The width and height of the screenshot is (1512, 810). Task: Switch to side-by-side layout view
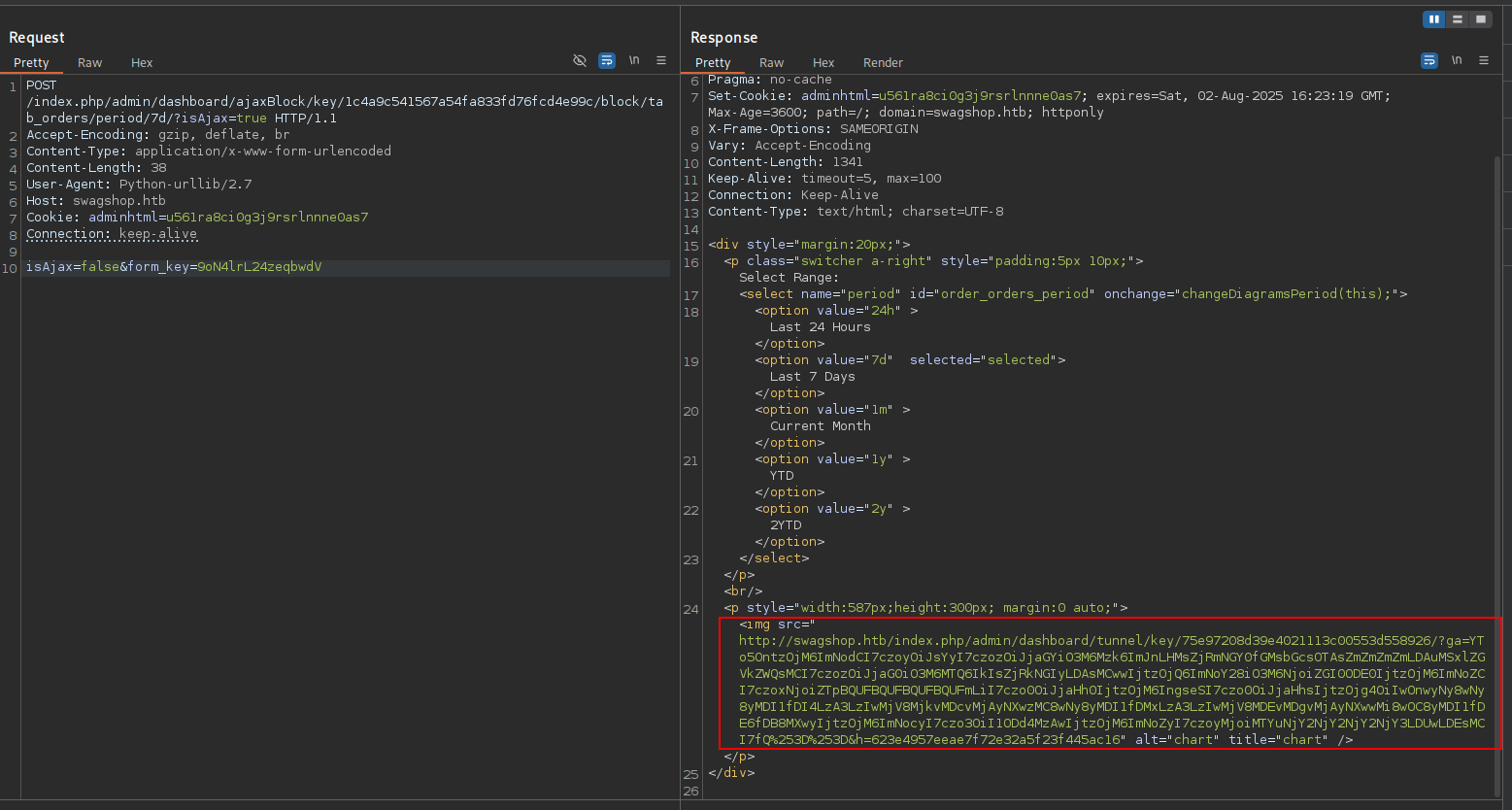pos(1434,19)
